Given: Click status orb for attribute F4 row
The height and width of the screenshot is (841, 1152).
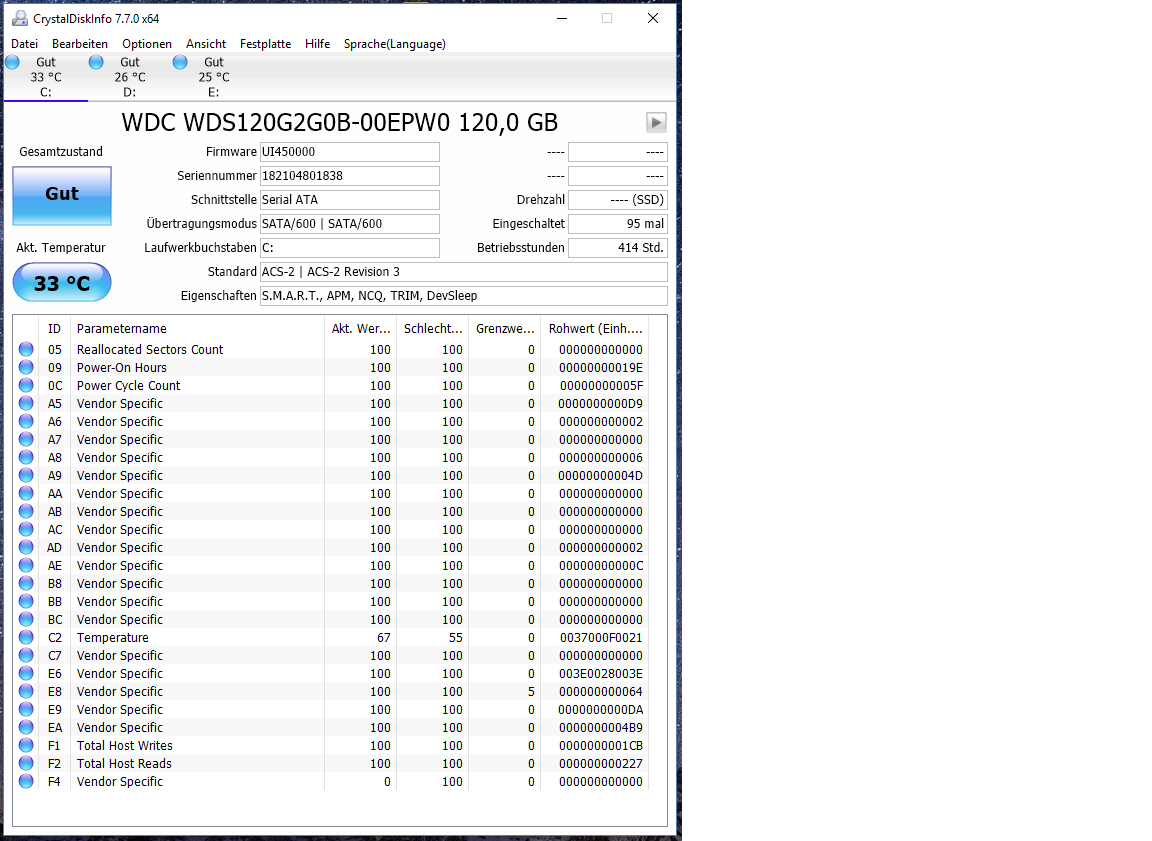Looking at the screenshot, I should [x=26, y=781].
